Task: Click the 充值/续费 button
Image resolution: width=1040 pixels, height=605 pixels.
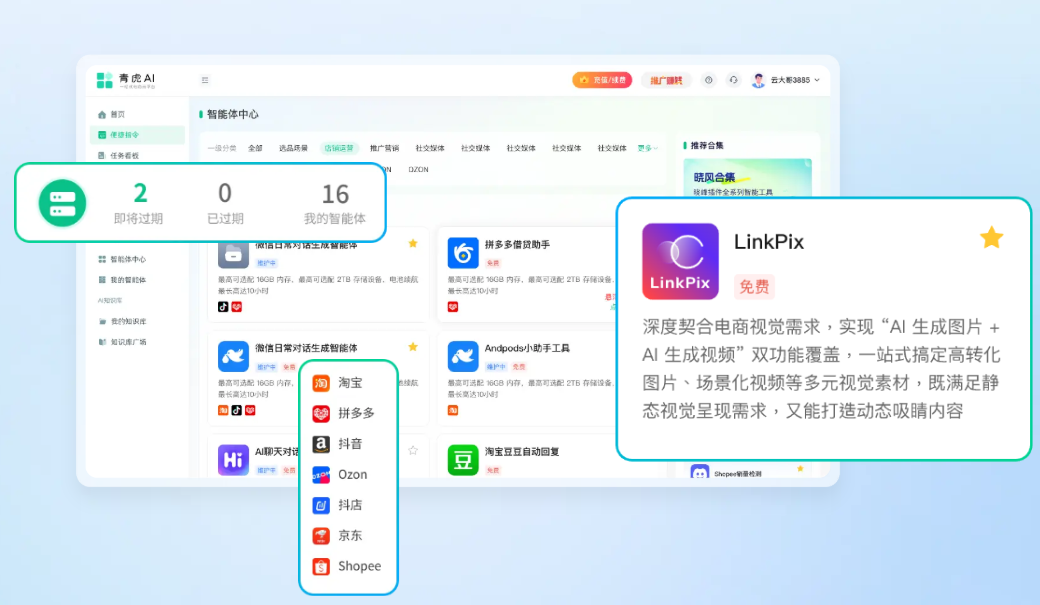Action: click(x=604, y=80)
